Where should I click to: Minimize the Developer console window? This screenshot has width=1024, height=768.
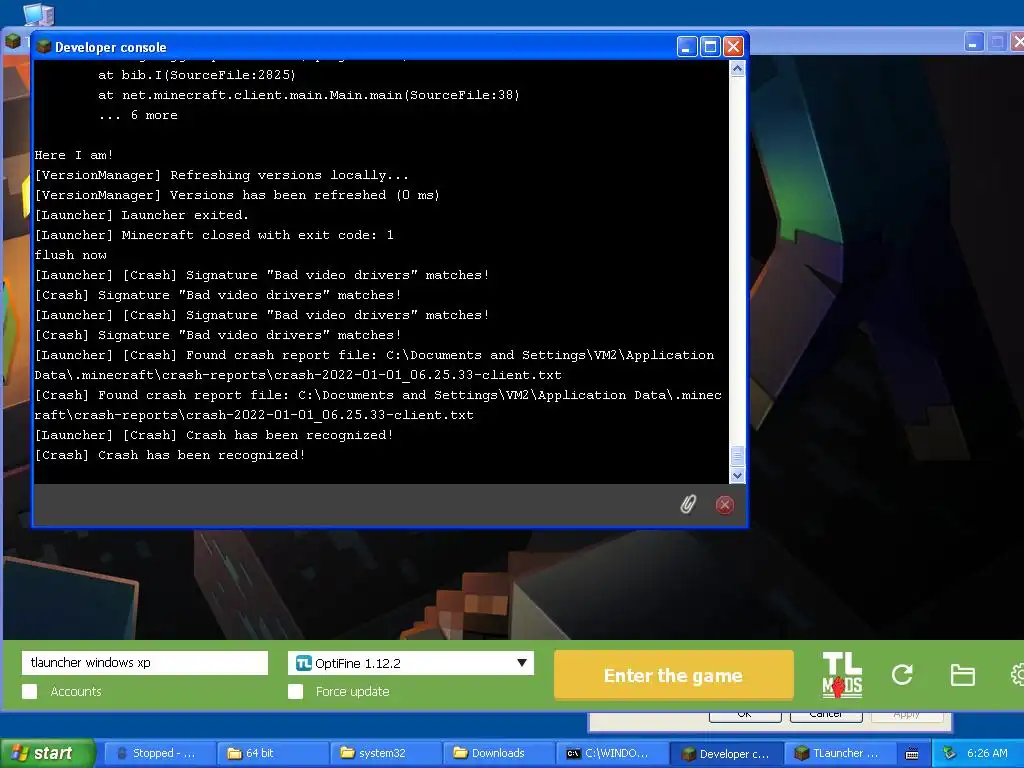pos(686,46)
